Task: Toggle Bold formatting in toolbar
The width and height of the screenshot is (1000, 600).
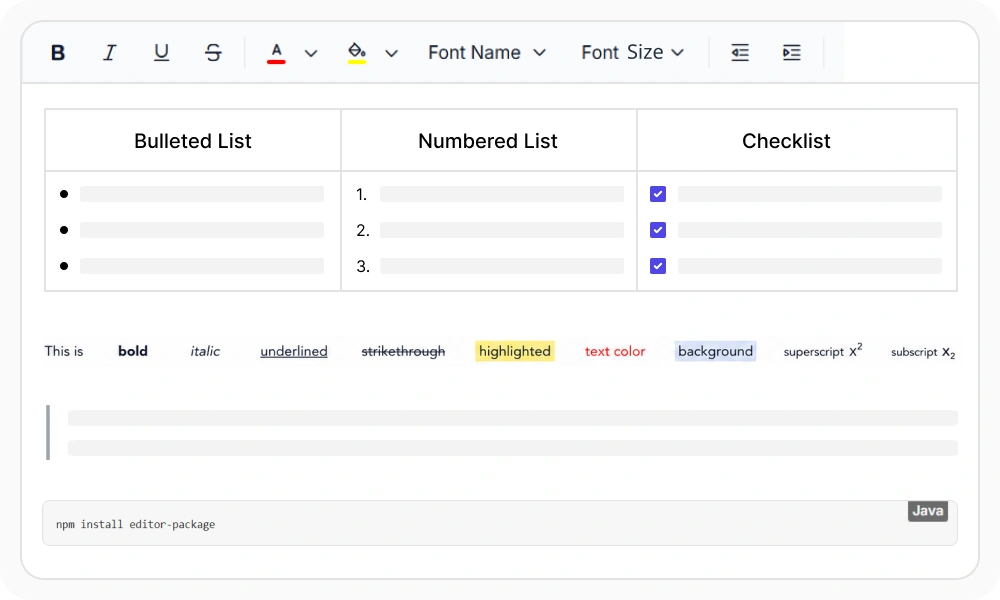Action: coord(58,52)
